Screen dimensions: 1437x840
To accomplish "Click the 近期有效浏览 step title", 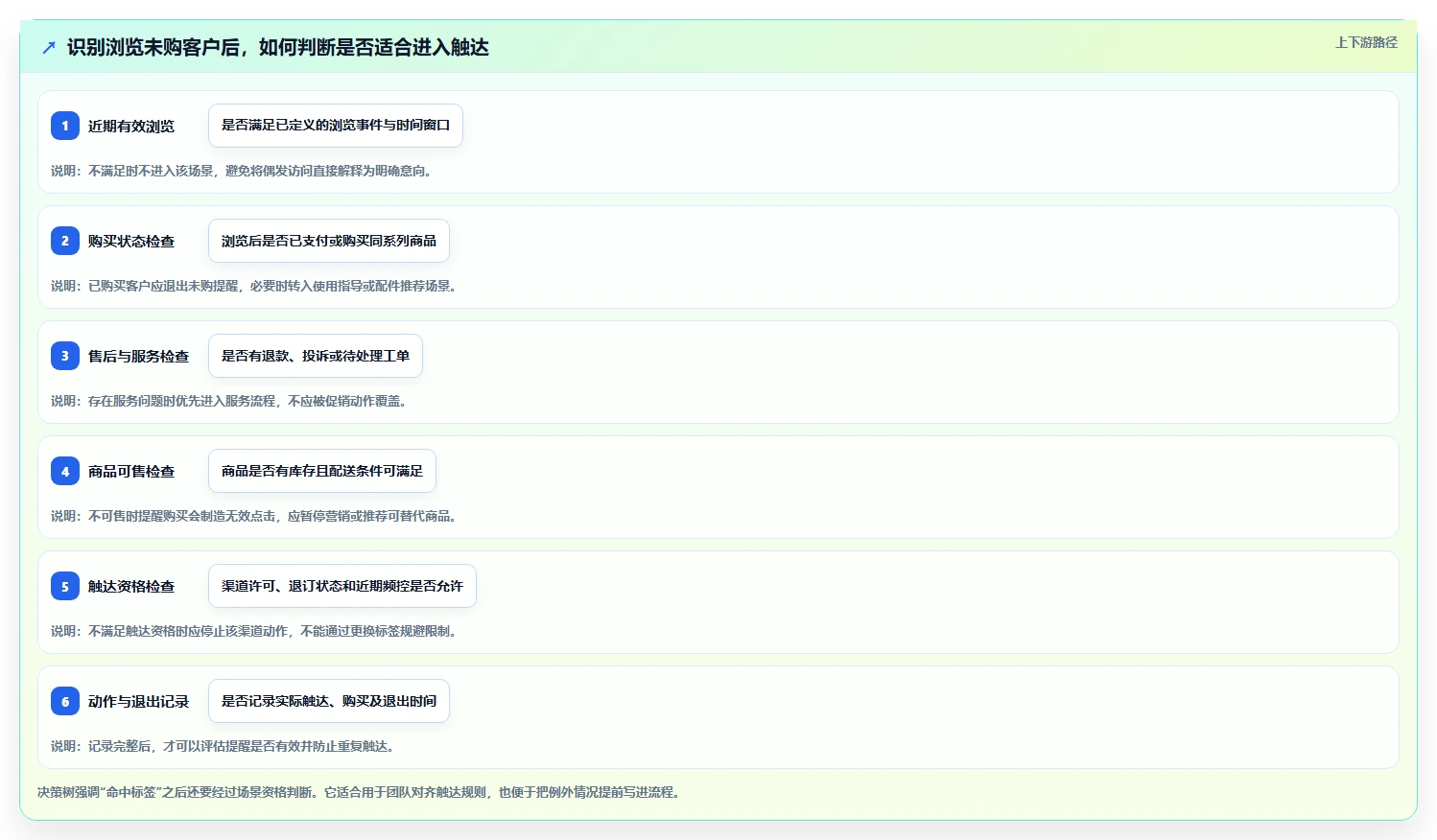I will [x=131, y=126].
